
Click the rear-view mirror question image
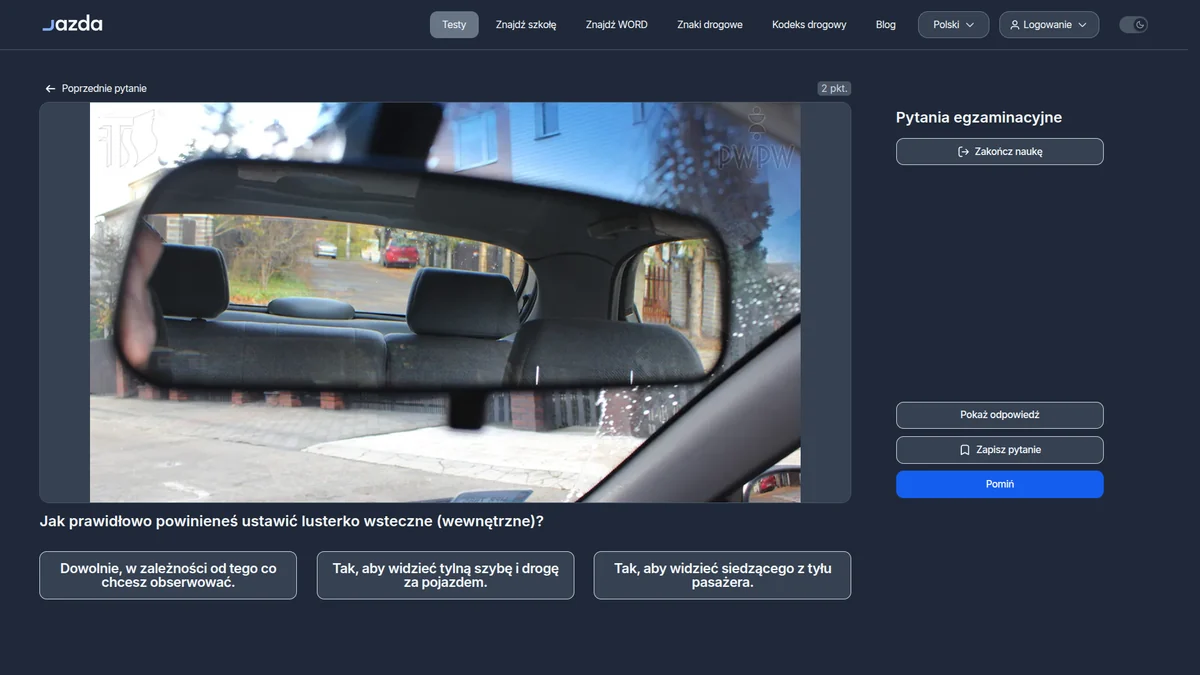pos(445,302)
